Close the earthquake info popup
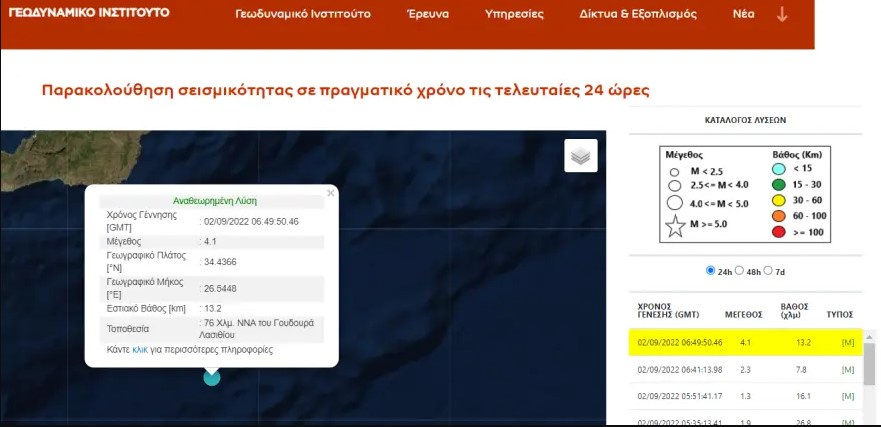 (x=330, y=193)
